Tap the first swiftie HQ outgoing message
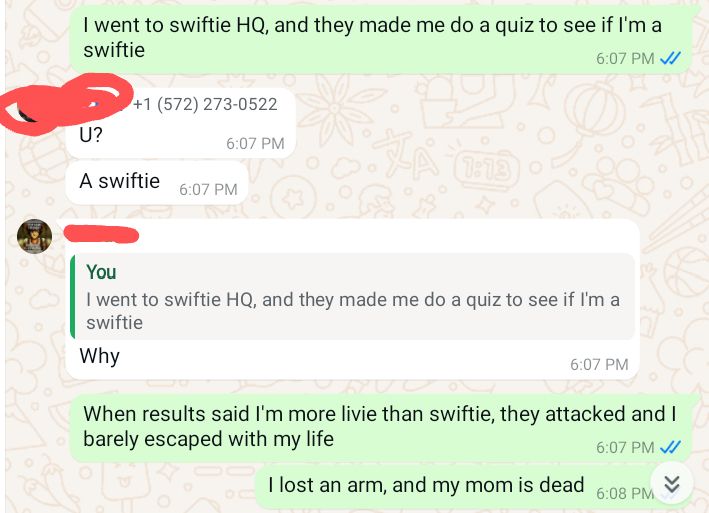 pos(381,39)
